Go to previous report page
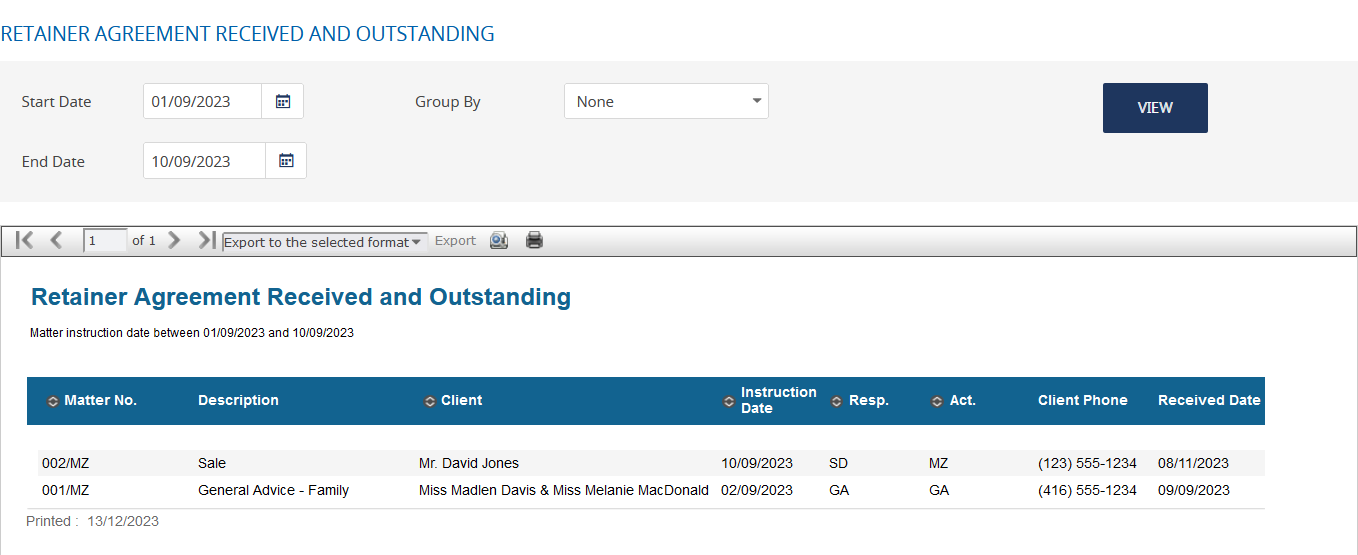This screenshot has width=1358, height=555. pos(56,240)
